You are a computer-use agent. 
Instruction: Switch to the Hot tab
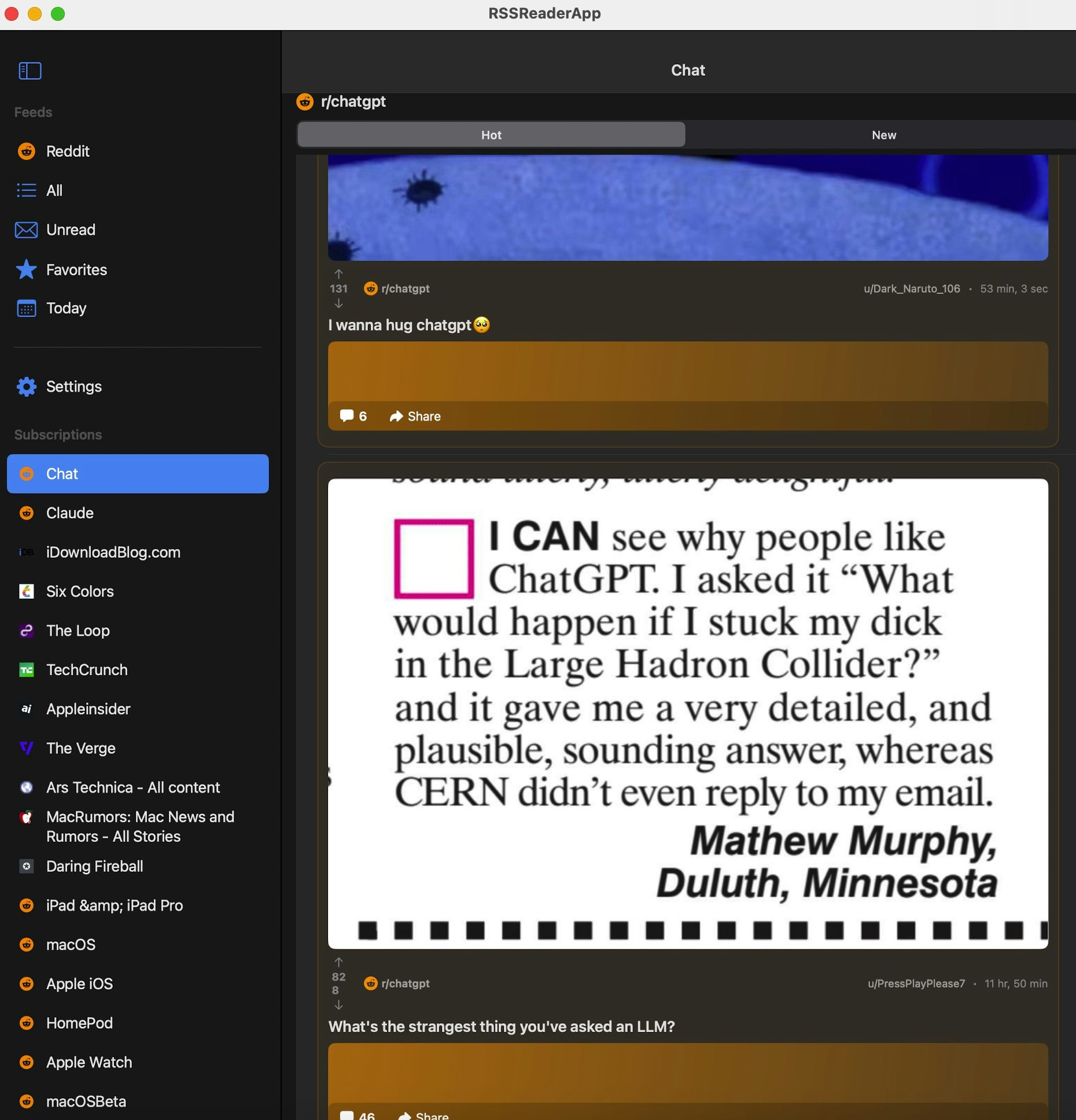tap(491, 135)
